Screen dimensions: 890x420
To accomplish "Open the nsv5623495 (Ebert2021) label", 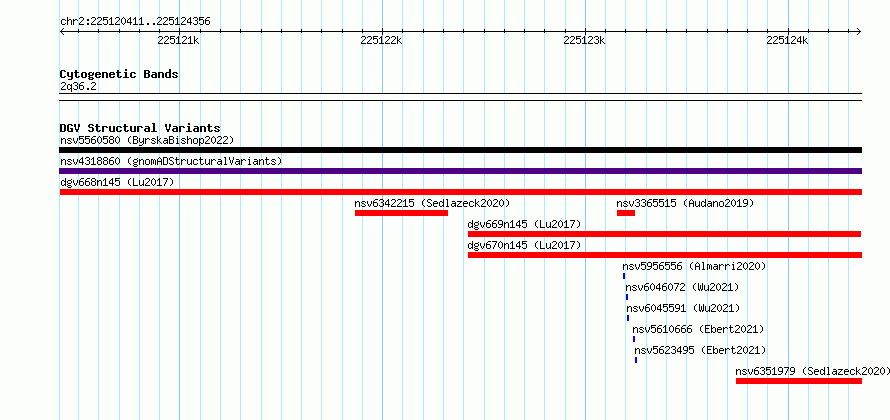I will tap(700, 350).
